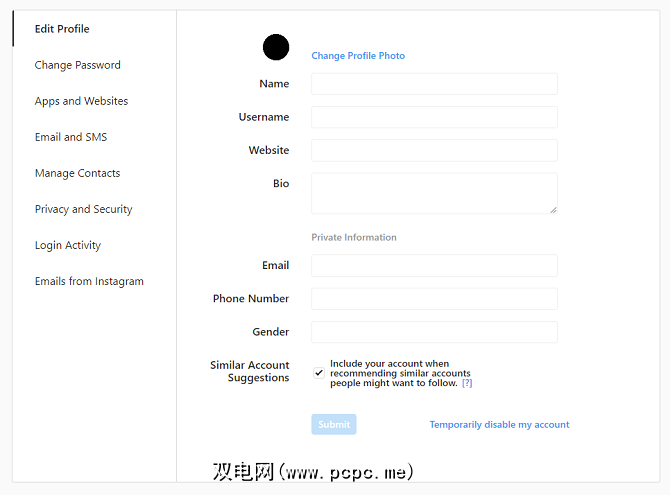This screenshot has width=670, height=495.
Task: Open the [?] help link
Action: 467,383
